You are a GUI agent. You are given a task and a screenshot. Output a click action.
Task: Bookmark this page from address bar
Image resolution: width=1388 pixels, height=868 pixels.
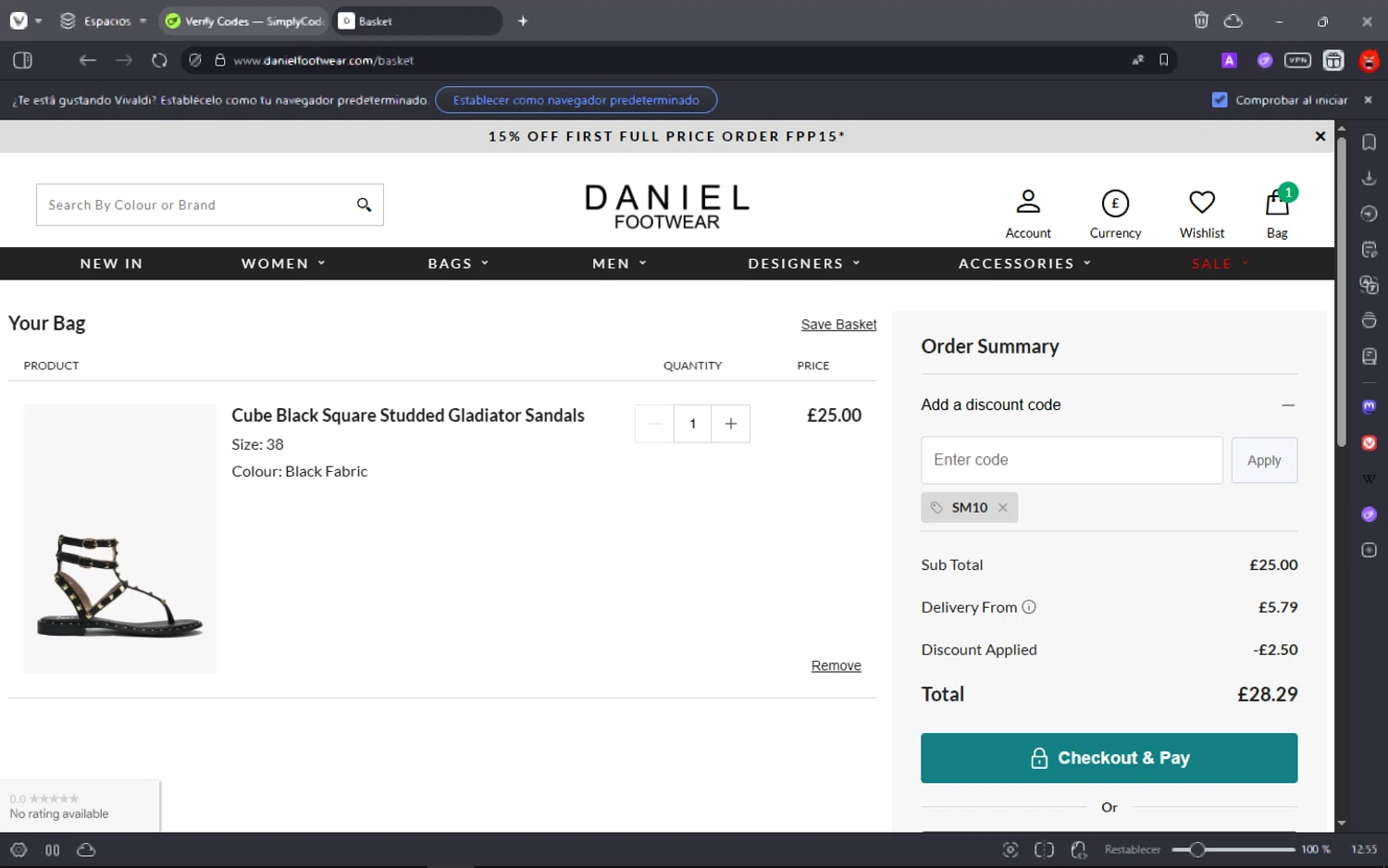tap(1164, 60)
